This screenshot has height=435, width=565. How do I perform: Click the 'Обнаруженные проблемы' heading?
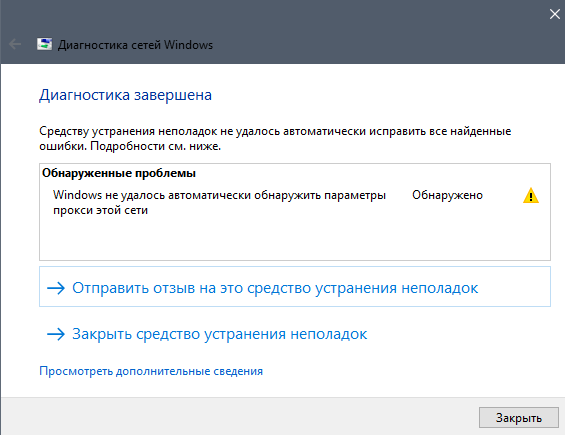[x=119, y=173]
